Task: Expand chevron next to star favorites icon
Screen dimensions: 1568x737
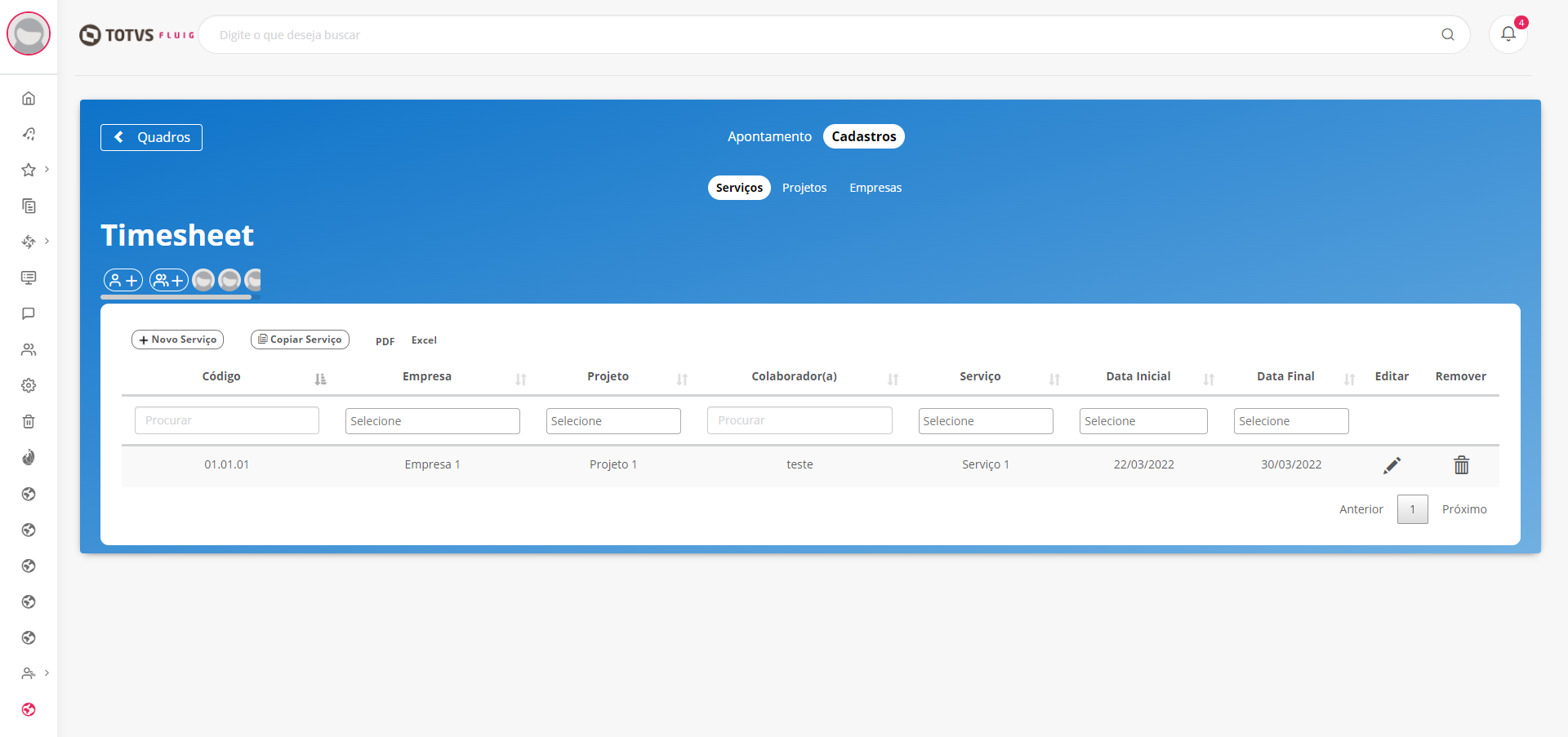Action: (47, 170)
